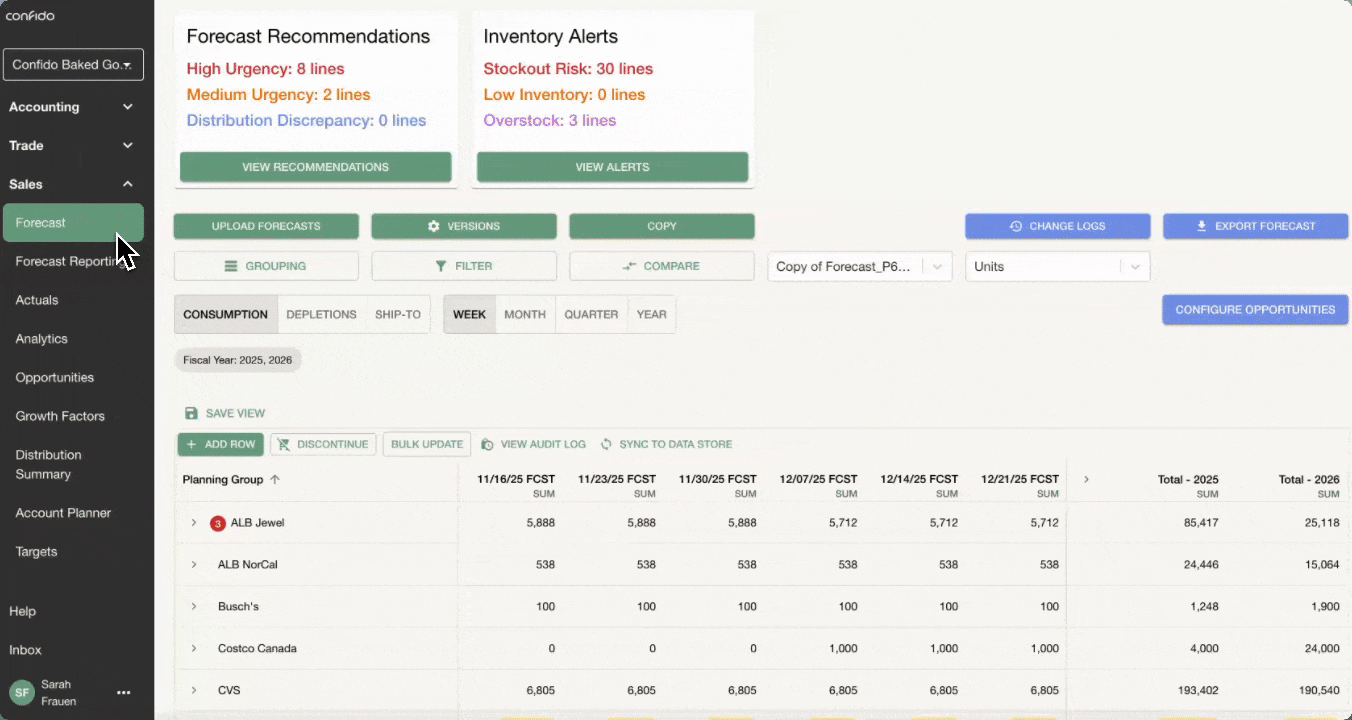The image size is (1352, 720).
Task: Click the three-dot menu beside Sarah Frauen
Action: (x=124, y=692)
